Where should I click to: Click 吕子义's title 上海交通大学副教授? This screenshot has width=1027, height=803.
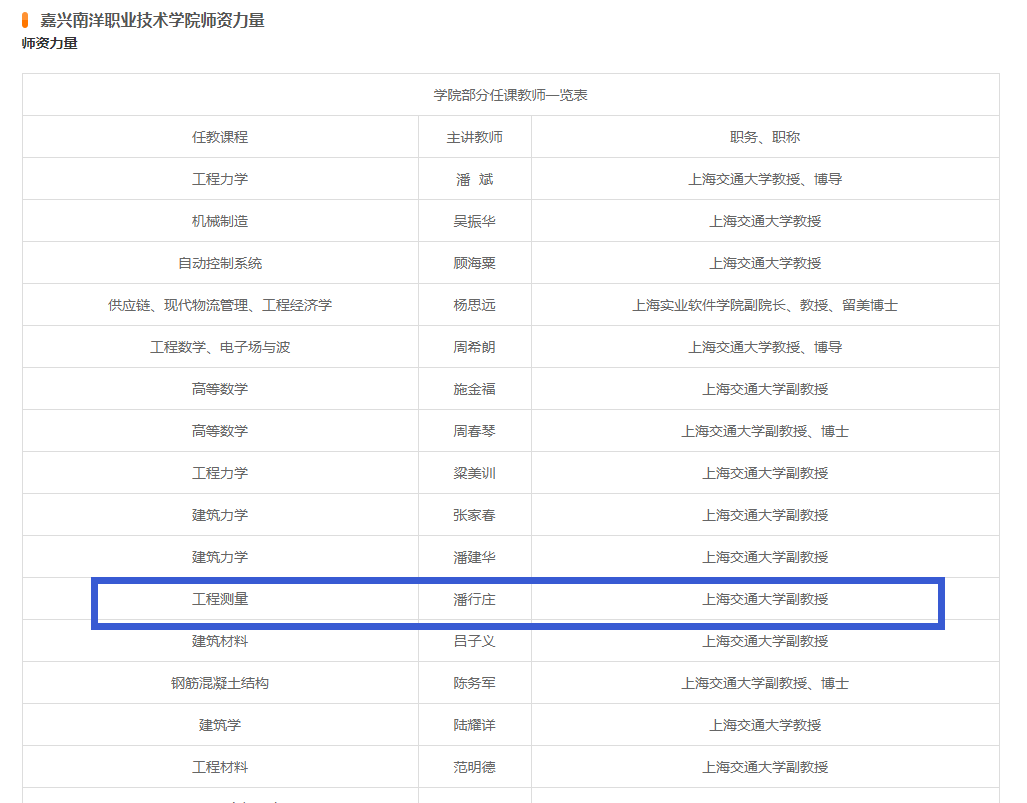765,641
